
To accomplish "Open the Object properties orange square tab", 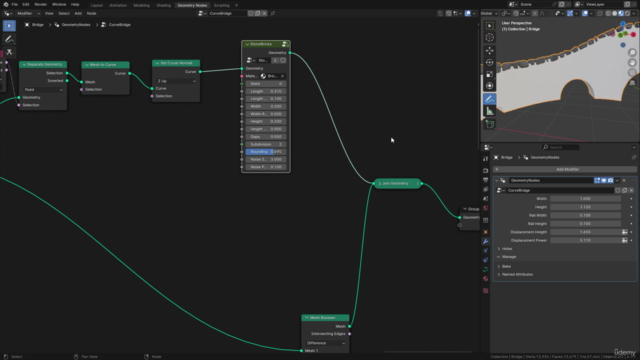I will point(485,232).
